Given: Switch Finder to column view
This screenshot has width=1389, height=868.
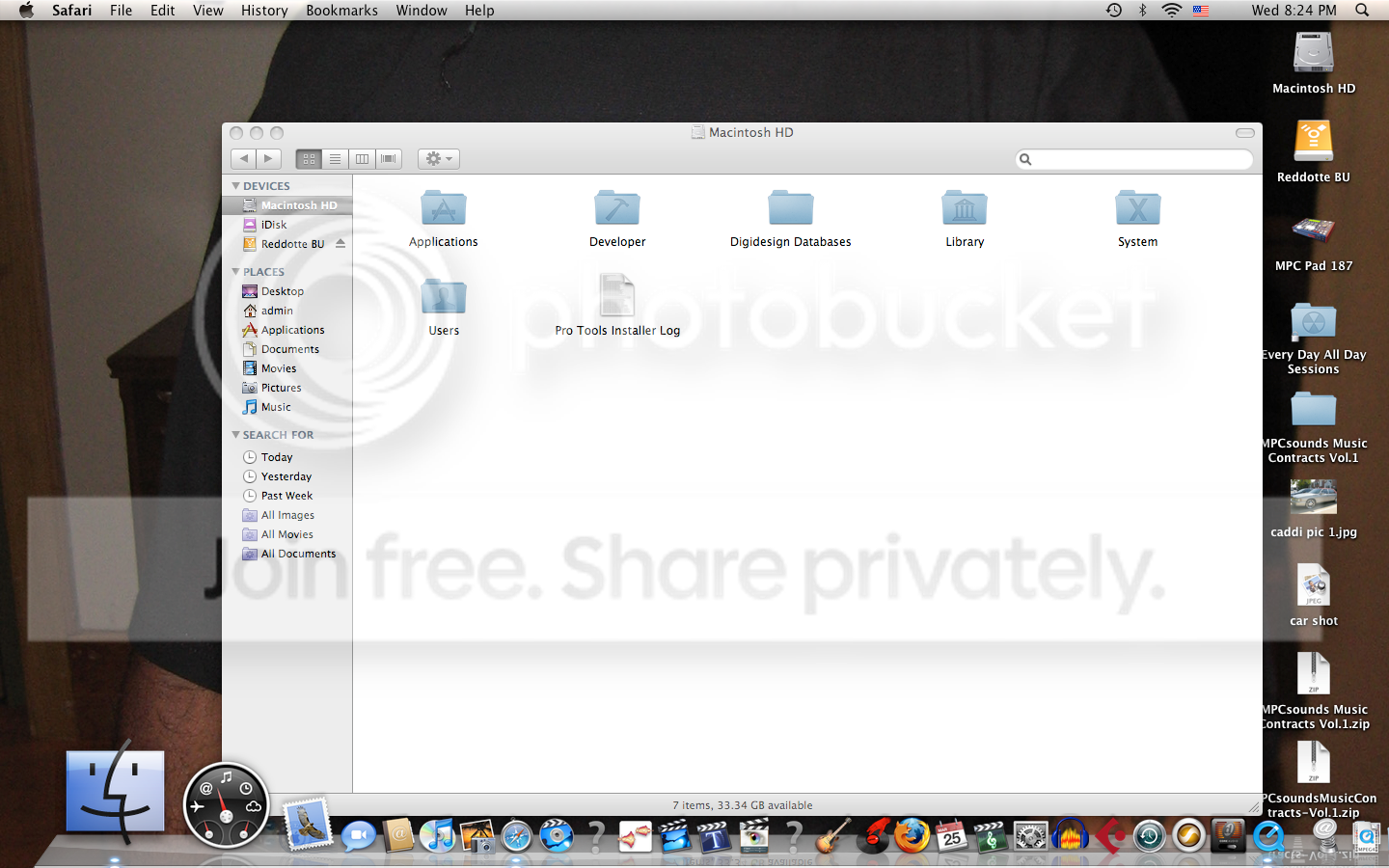Looking at the screenshot, I should 362,159.
